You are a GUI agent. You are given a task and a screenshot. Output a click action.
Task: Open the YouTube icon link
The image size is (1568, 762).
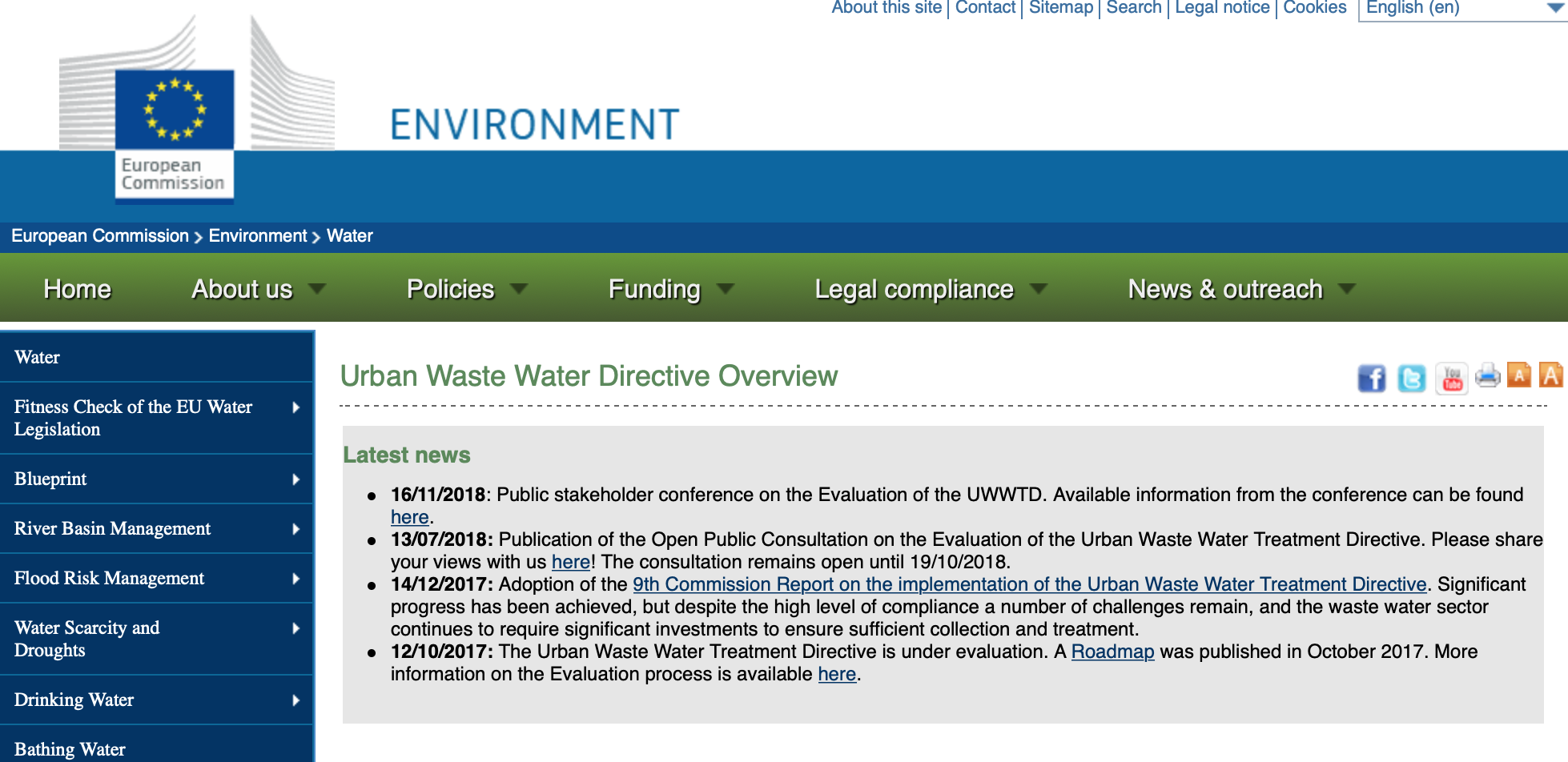tap(1452, 378)
